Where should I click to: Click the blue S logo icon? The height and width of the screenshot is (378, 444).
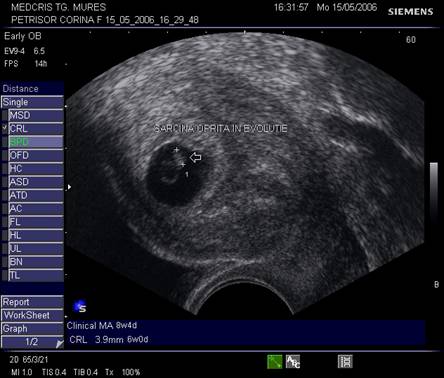80,306
